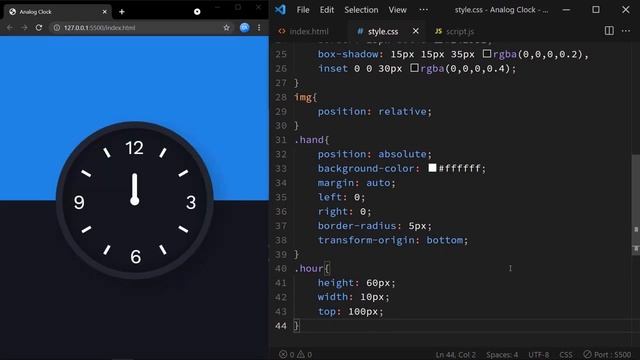Click the hour hand on the clock face
The width and height of the screenshot is (640, 360).
click(135, 189)
